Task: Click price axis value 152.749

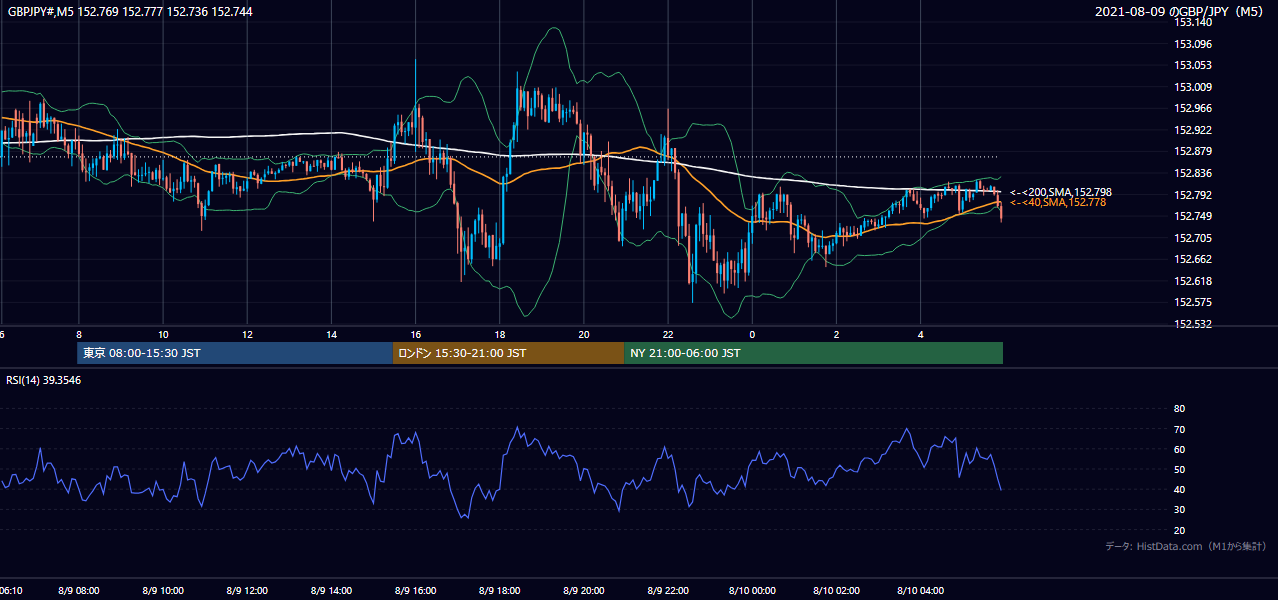Action: point(1192,216)
